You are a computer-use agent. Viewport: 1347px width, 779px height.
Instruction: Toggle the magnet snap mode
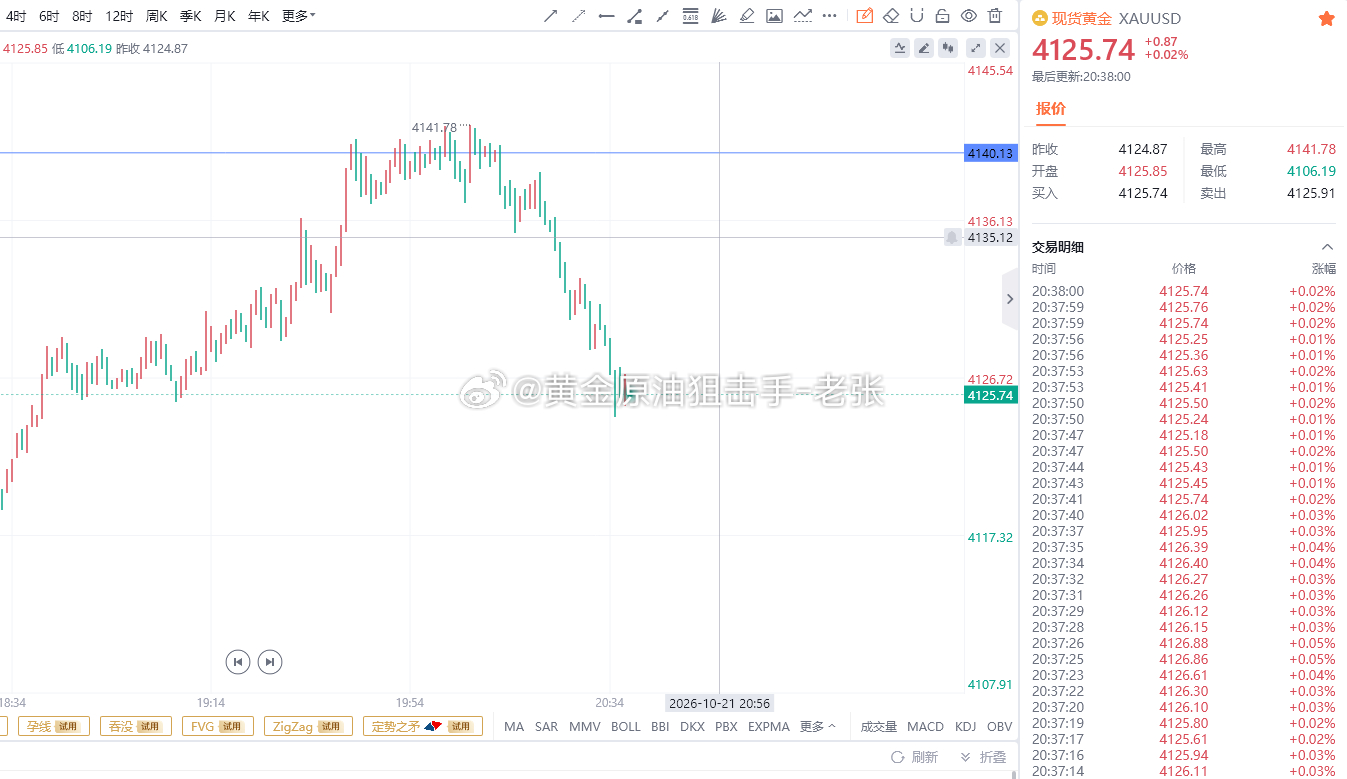[x=917, y=16]
